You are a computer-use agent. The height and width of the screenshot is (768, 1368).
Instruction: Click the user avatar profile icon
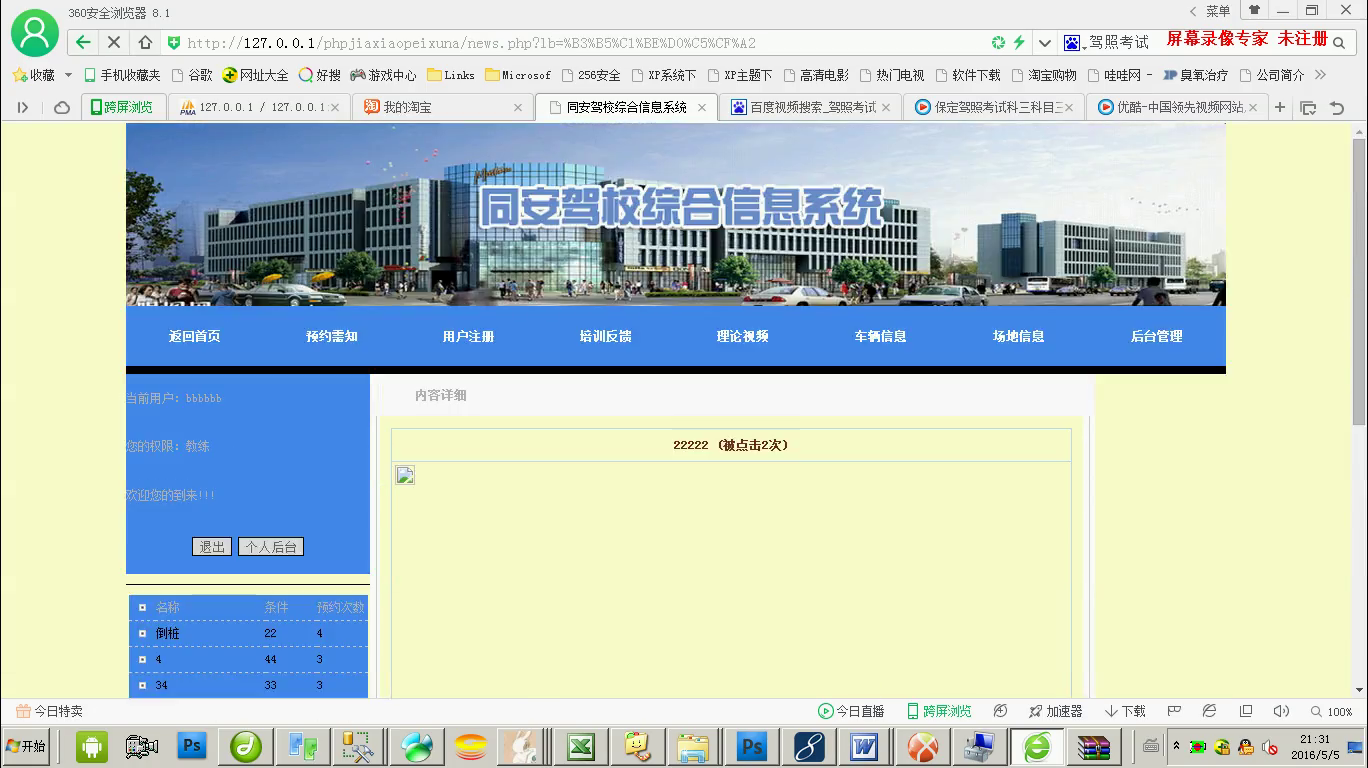point(35,33)
